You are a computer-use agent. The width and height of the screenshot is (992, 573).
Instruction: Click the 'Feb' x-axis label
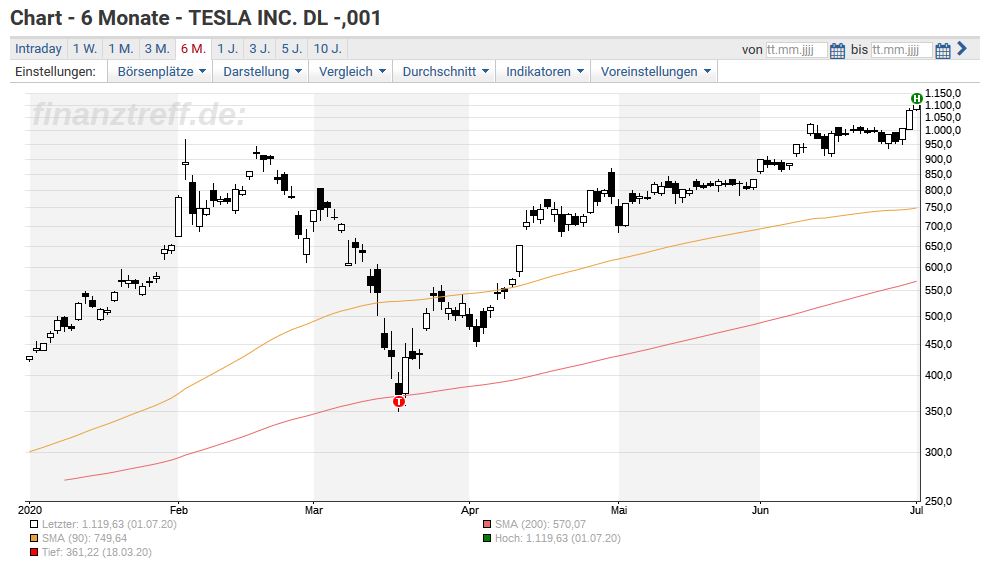pyautogui.click(x=179, y=510)
